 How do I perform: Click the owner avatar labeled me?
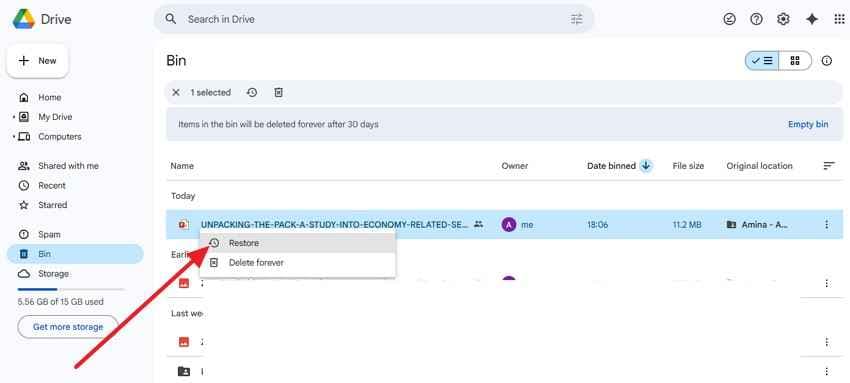[x=508, y=224]
